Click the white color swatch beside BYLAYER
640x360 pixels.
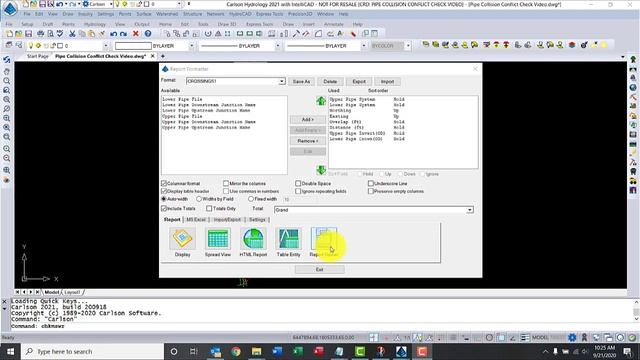[x=133, y=46]
